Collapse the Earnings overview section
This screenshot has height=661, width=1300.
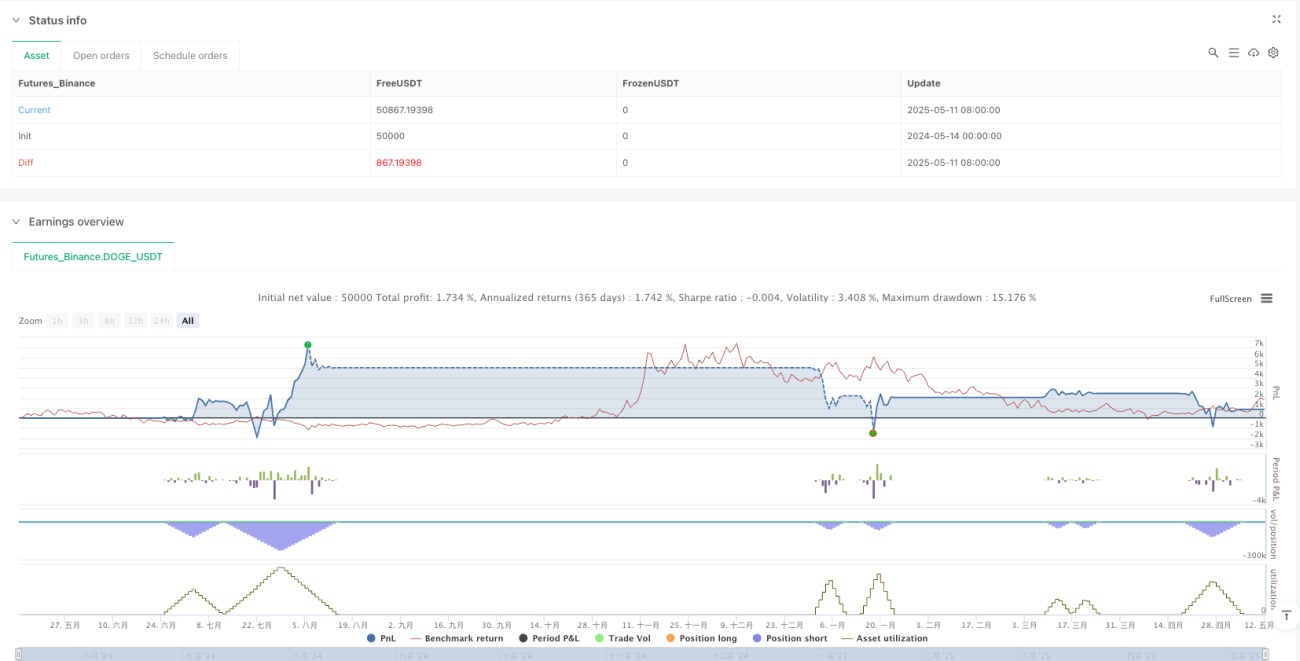point(17,221)
